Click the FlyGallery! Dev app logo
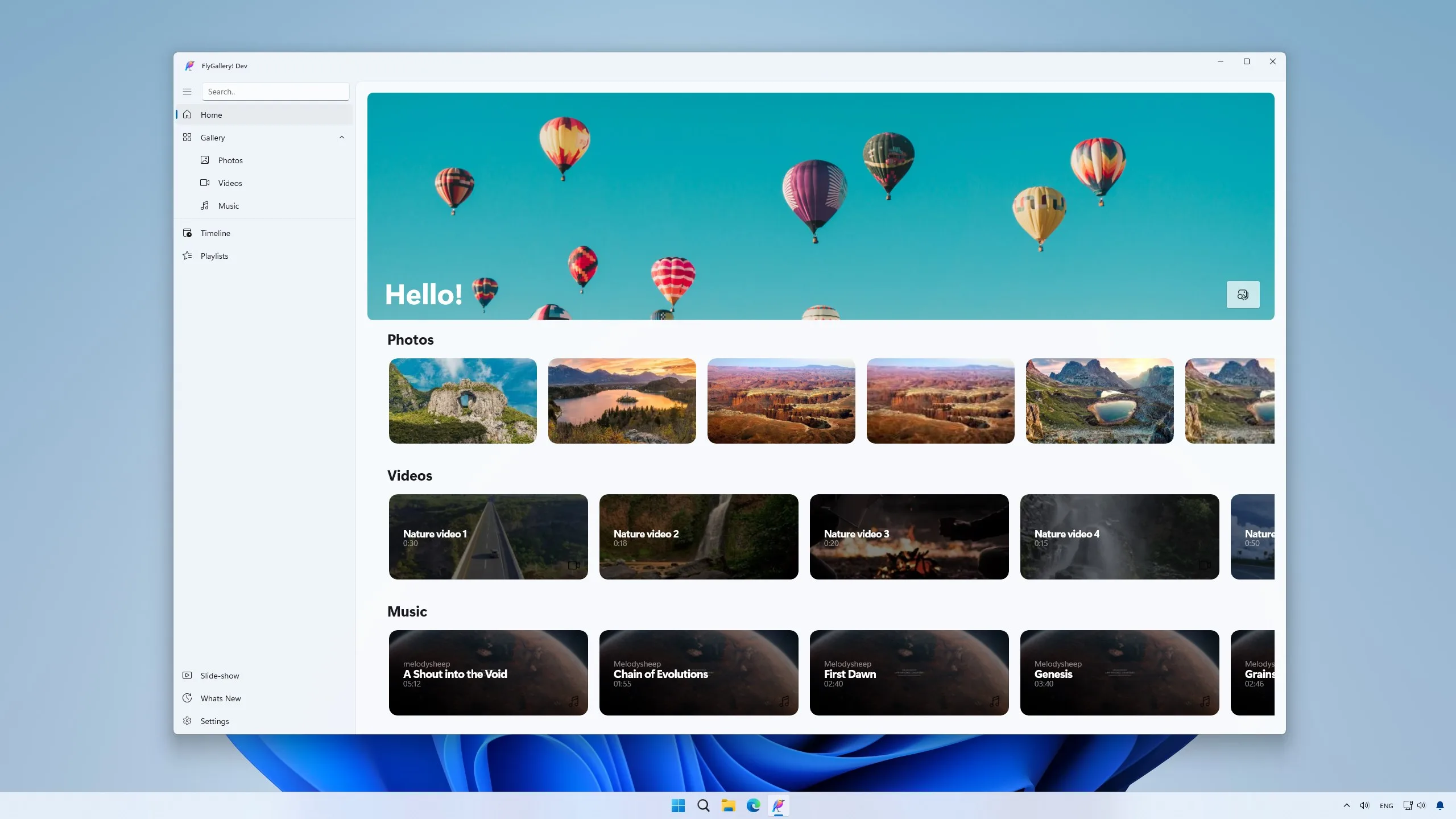 (189, 66)
